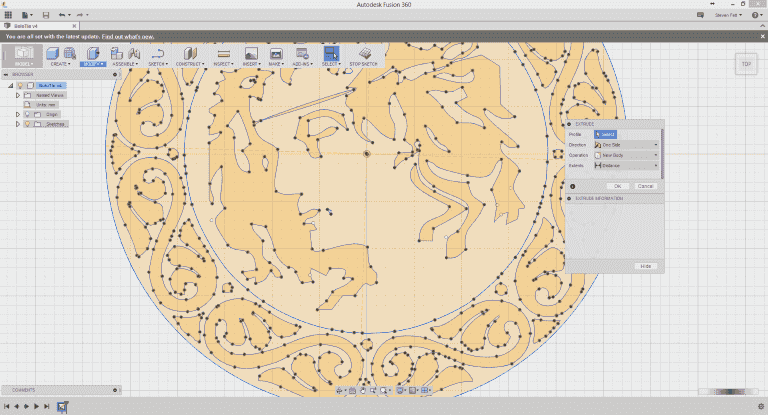Click the Orbit icon in navigation bar

pos(339,390)
